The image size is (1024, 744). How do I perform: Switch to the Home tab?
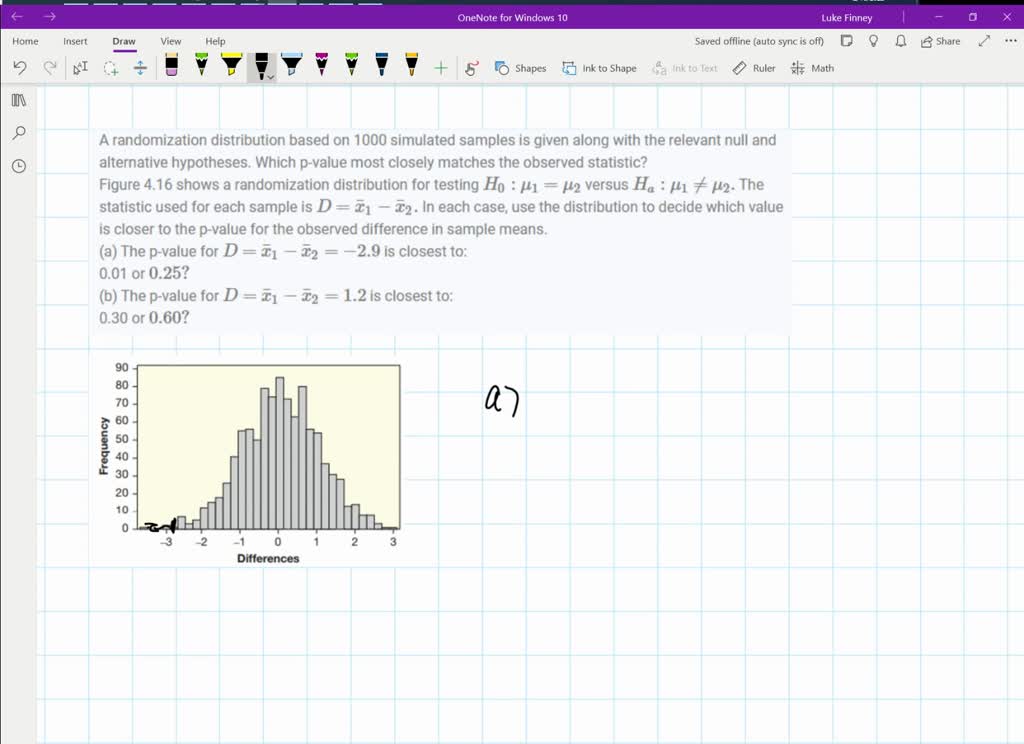point(24,41)
